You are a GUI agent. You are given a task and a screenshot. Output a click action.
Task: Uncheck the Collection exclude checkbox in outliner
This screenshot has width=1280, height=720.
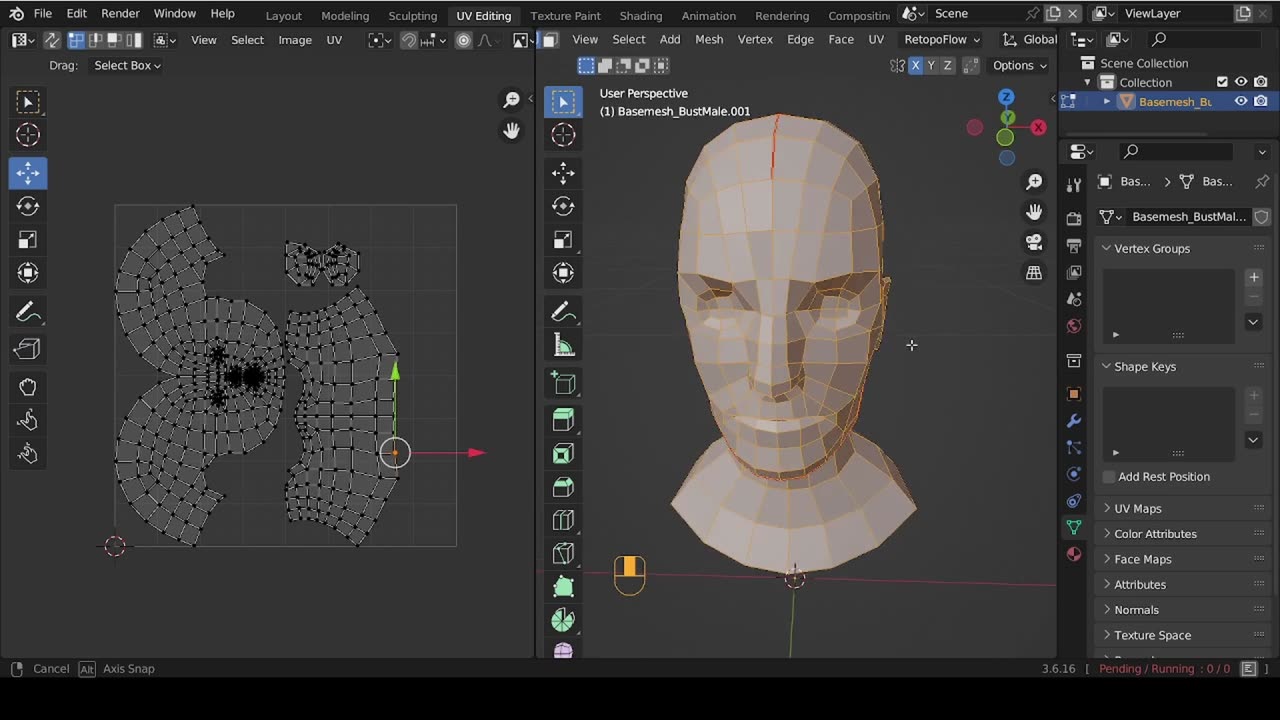[1222, 82]
